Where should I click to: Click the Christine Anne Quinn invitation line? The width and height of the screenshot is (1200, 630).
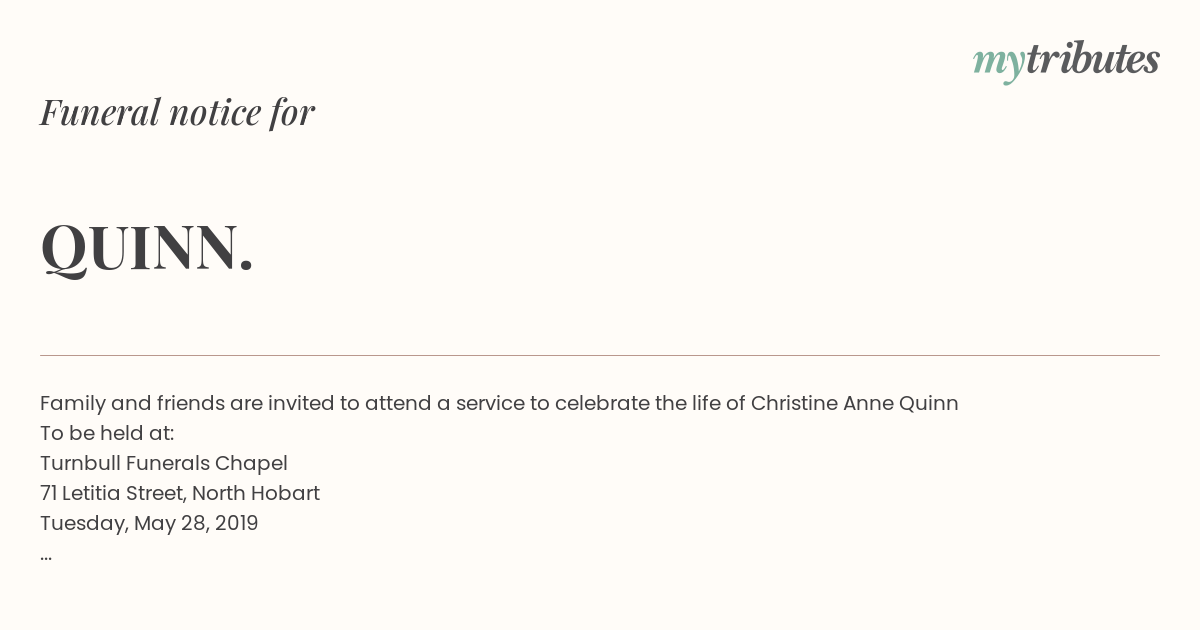[499, 403]
